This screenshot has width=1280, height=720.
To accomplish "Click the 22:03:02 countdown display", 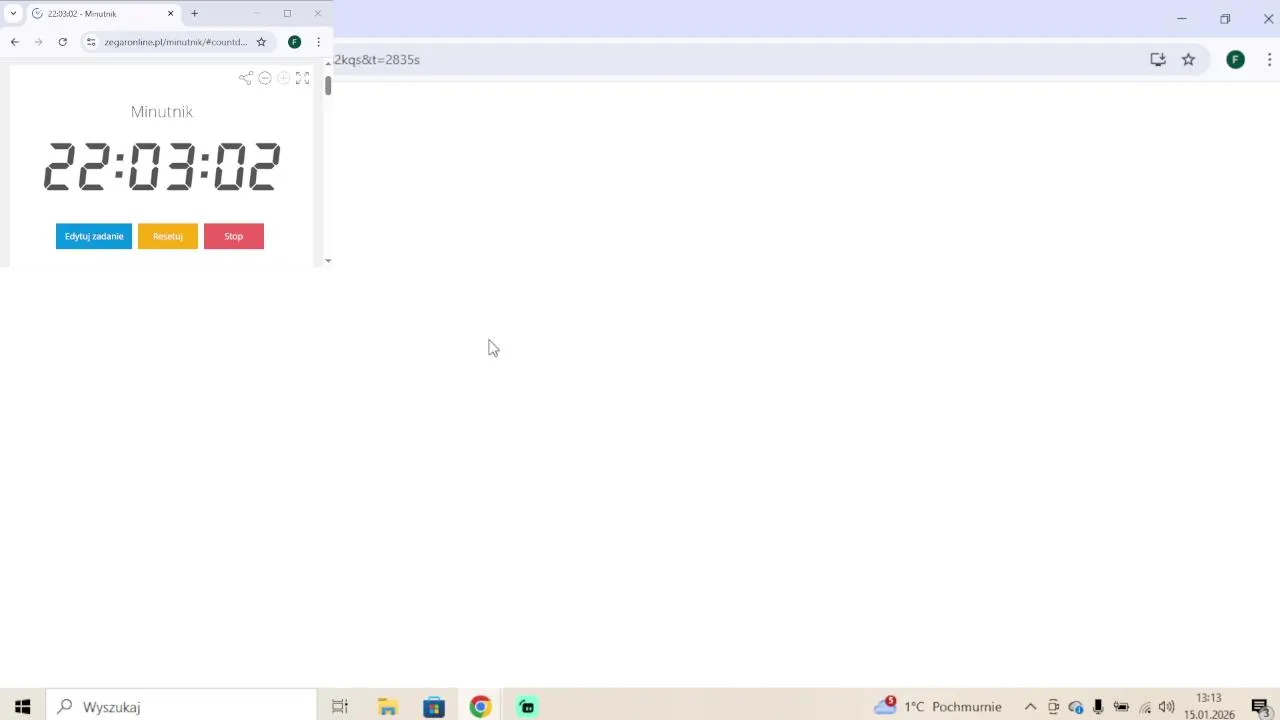I will [x=162, y=166].
